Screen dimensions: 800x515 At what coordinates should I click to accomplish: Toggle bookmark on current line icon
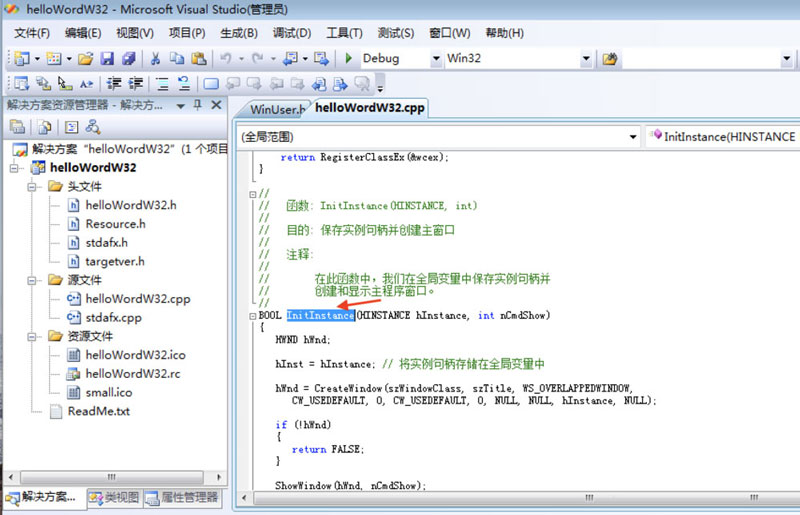tap(211, 83)
